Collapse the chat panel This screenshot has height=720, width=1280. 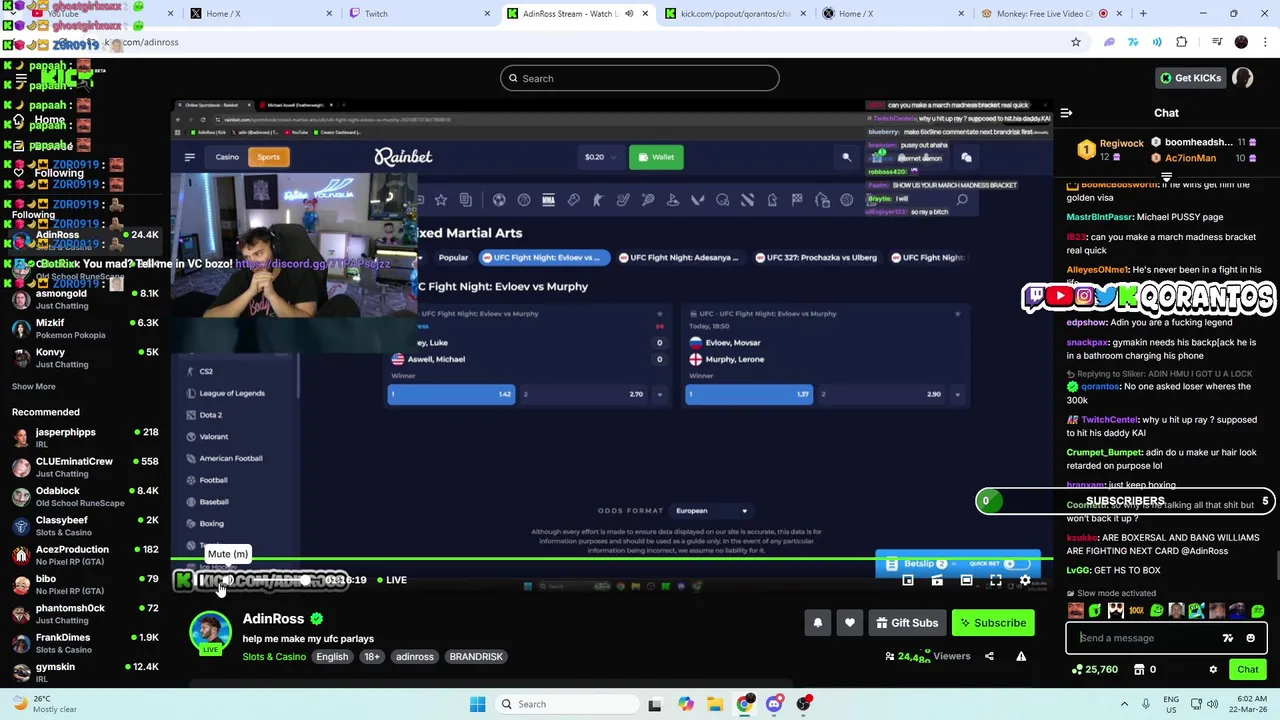(x=1066, y=113)
